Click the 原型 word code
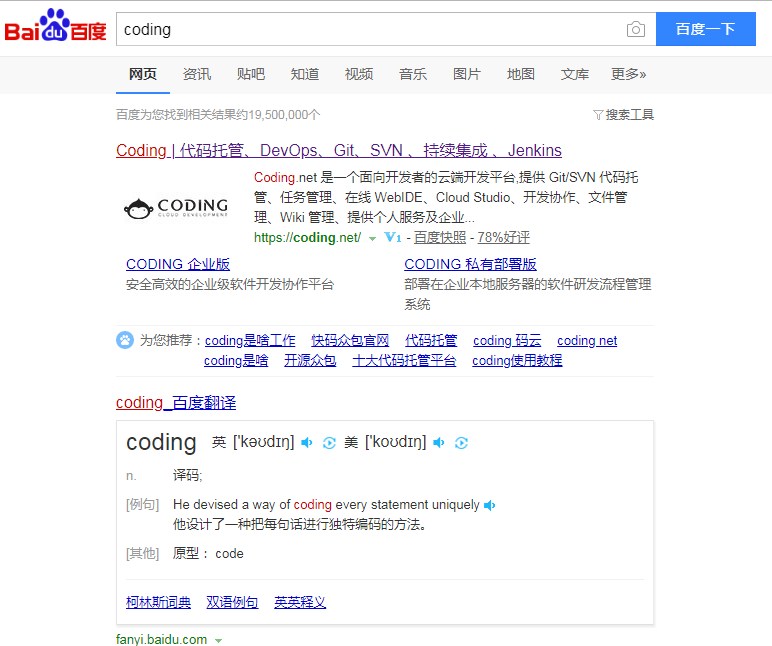 (x=229, y=554)
